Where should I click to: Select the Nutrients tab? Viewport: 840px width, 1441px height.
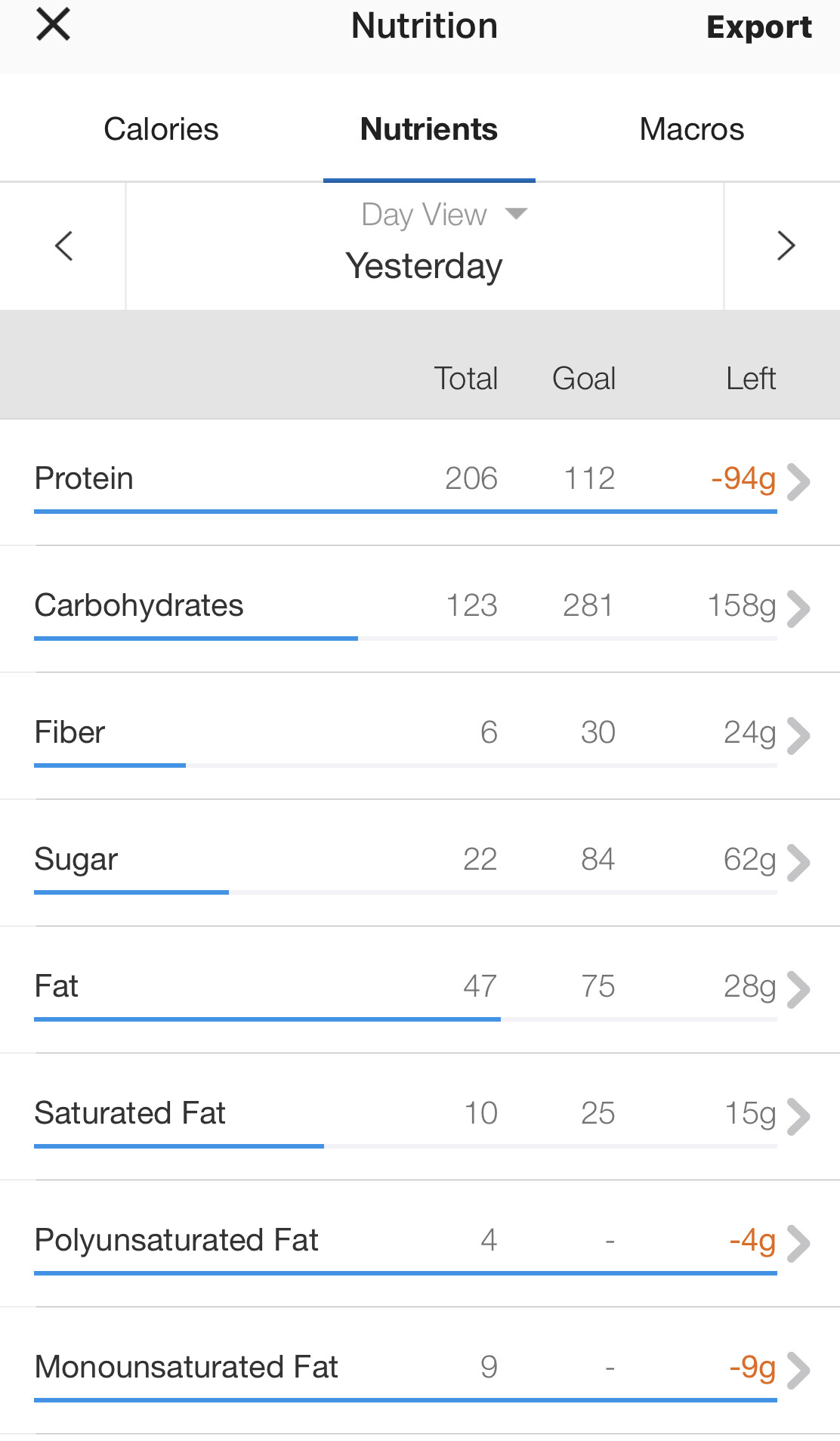tap(428, 129)
